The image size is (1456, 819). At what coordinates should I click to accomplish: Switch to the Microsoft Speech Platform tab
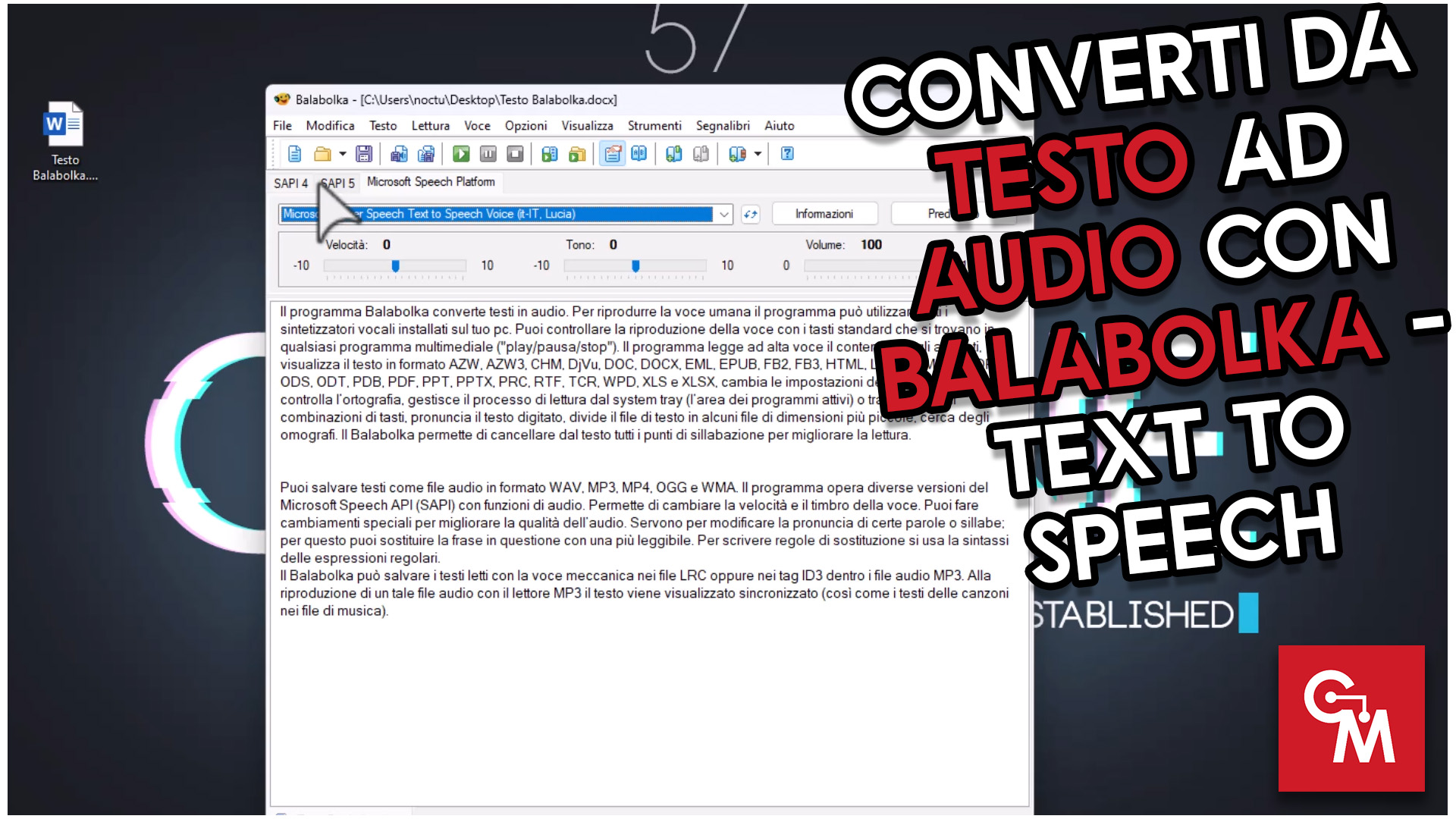[430, 182]
